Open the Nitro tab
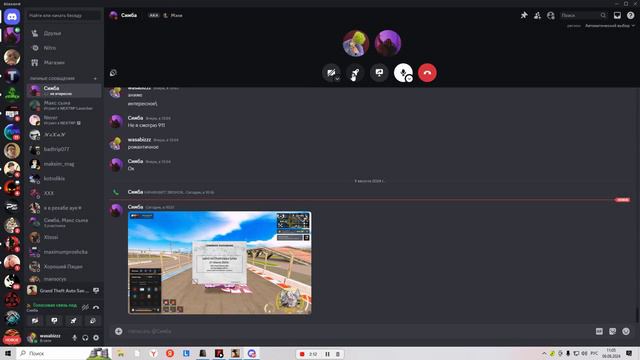Viewport: 640px width, 360px height. pos(64,48)
